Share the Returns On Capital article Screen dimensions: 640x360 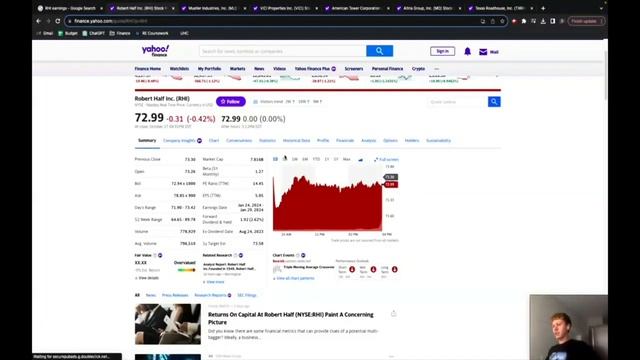pyautogui.click(x=393, y=313)
